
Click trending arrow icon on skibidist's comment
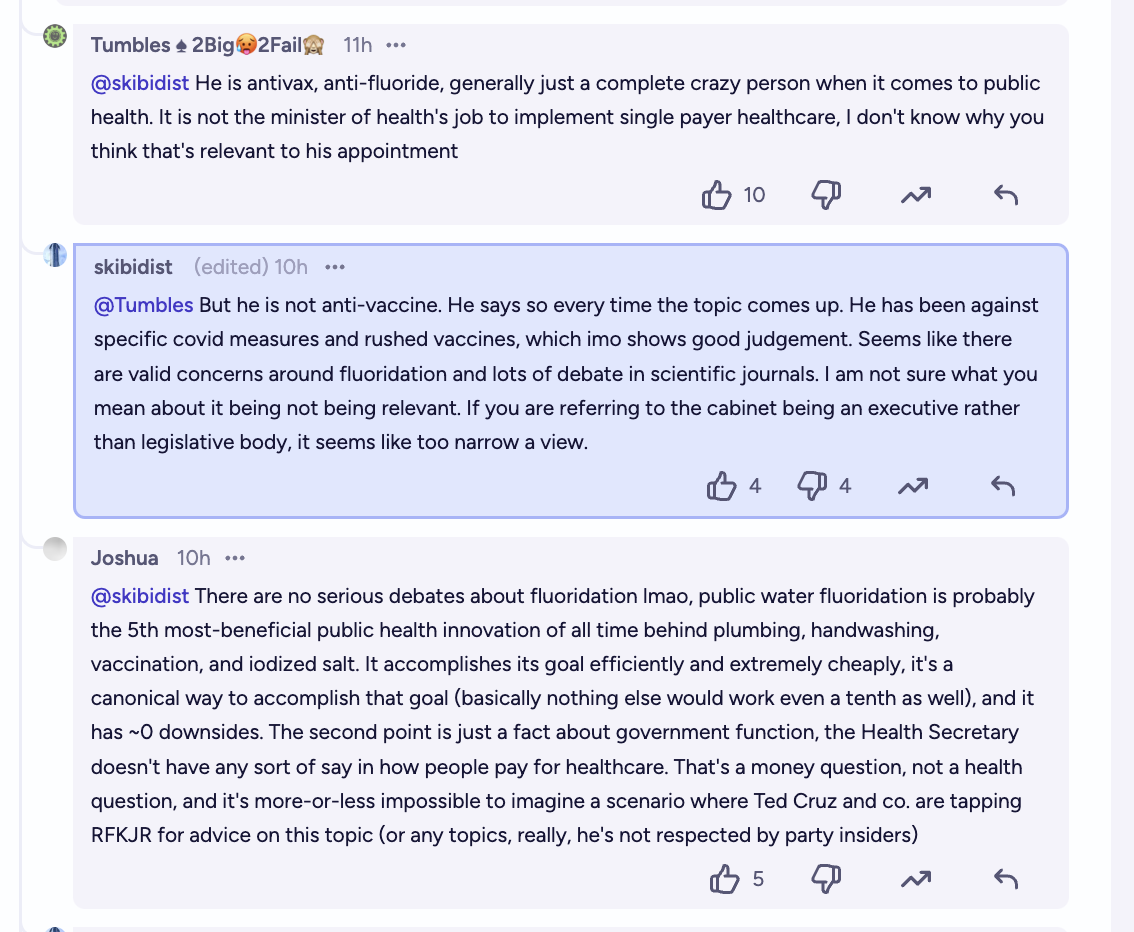[x=913, y=486]
